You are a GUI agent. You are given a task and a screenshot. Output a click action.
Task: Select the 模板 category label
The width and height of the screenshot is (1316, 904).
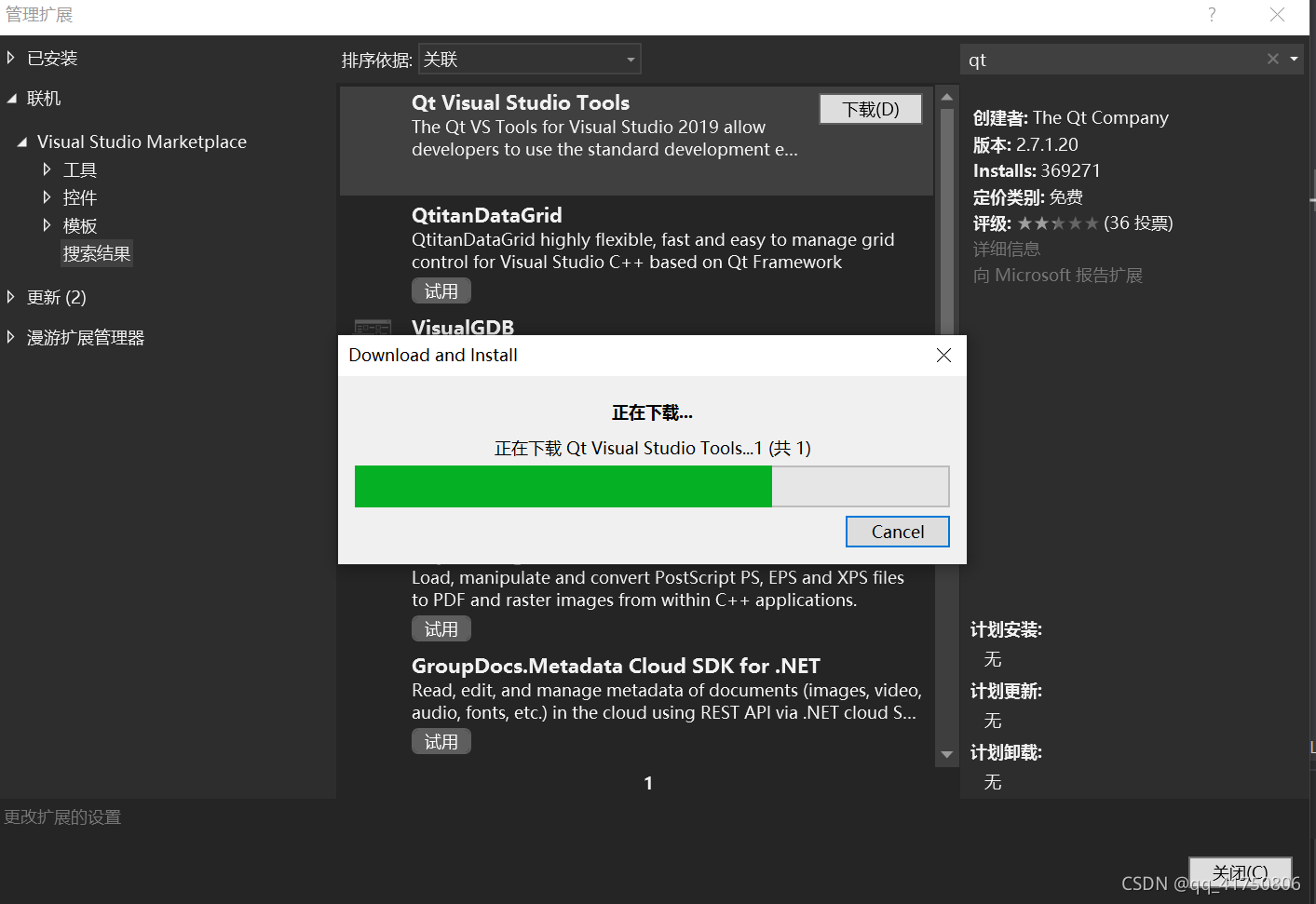click(x=80, y=226)
